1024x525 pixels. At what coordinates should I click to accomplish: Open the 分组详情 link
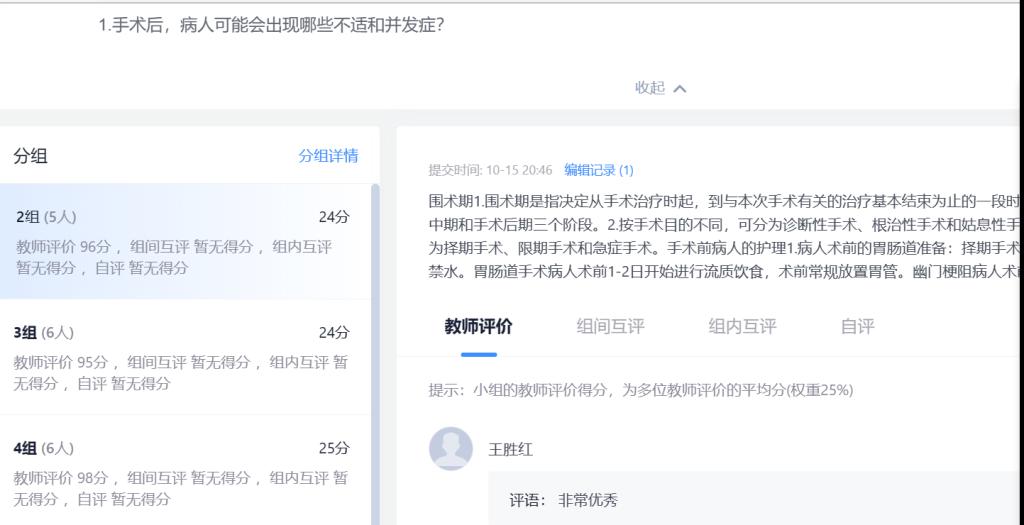pyautogui.click(x=328, y=156)
